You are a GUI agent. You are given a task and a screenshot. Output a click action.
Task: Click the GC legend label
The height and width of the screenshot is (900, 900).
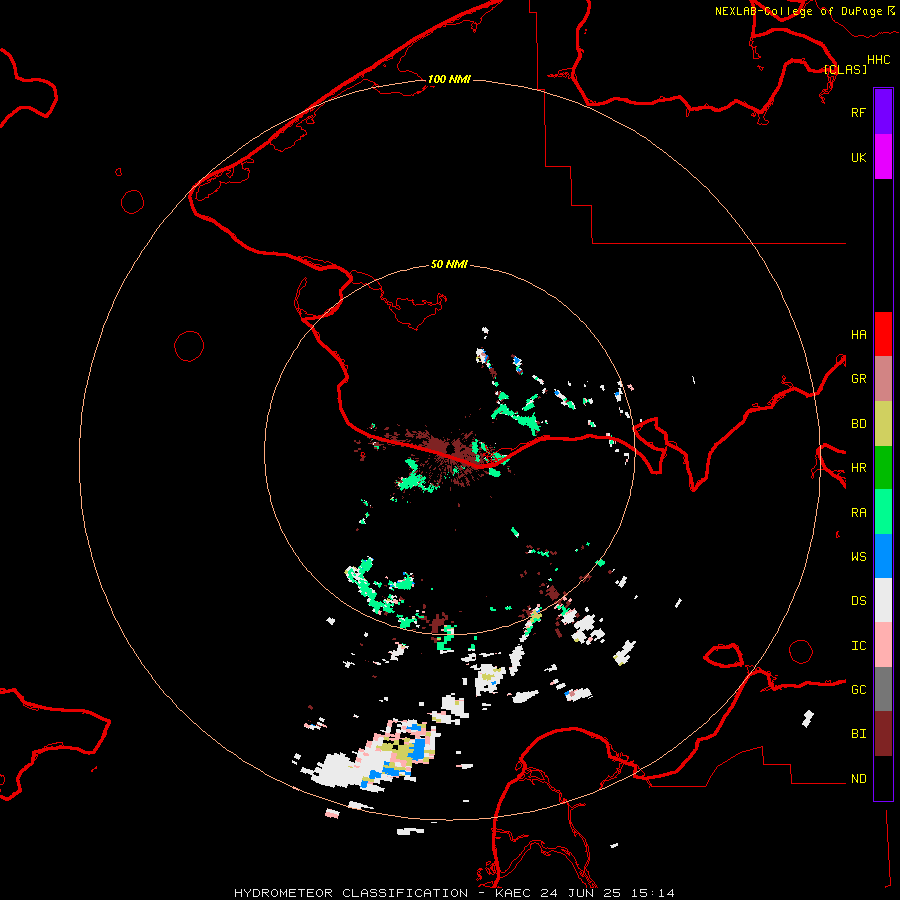(858, 689)
